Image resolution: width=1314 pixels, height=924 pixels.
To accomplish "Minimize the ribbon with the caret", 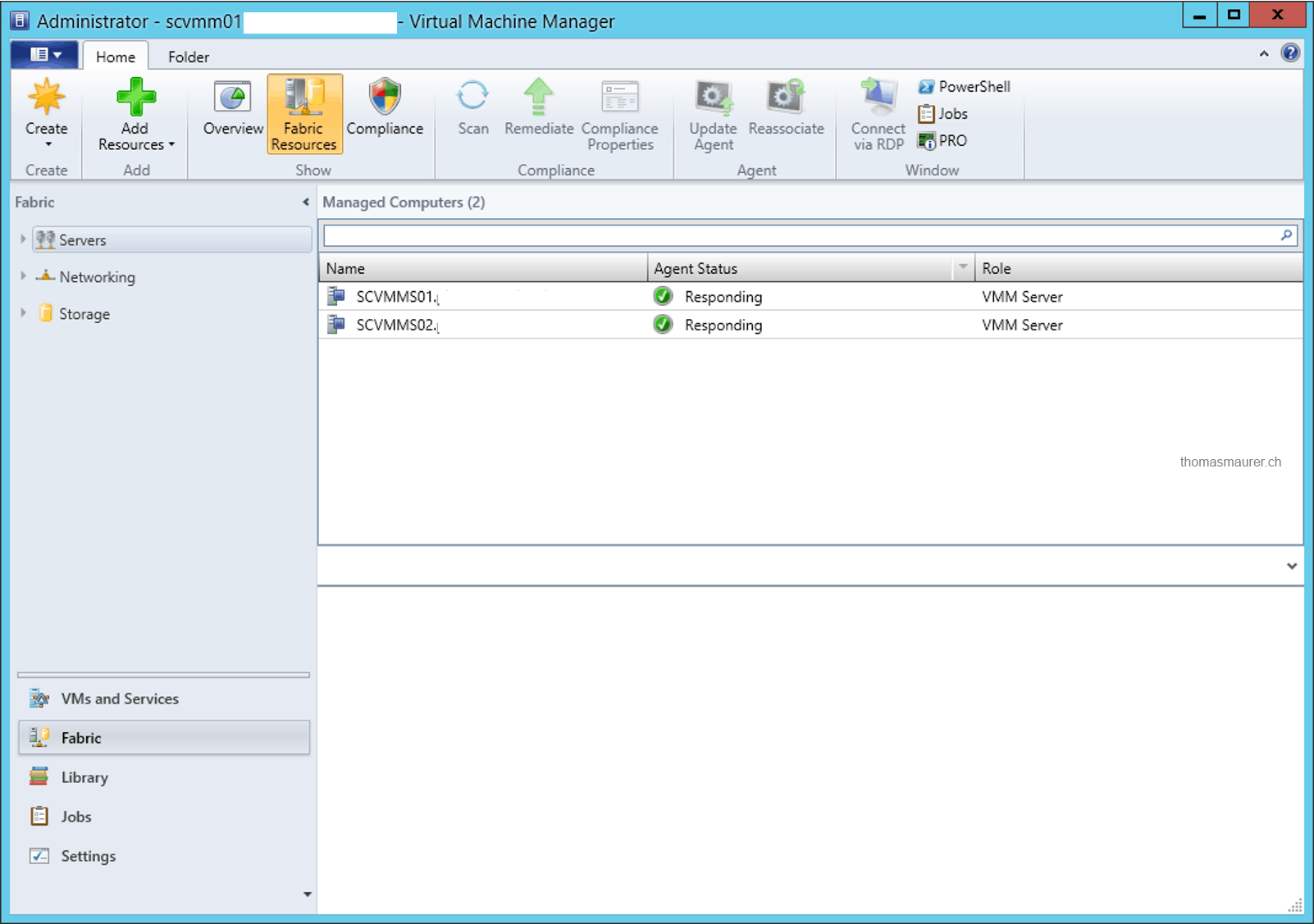I will pos(1264,53).
